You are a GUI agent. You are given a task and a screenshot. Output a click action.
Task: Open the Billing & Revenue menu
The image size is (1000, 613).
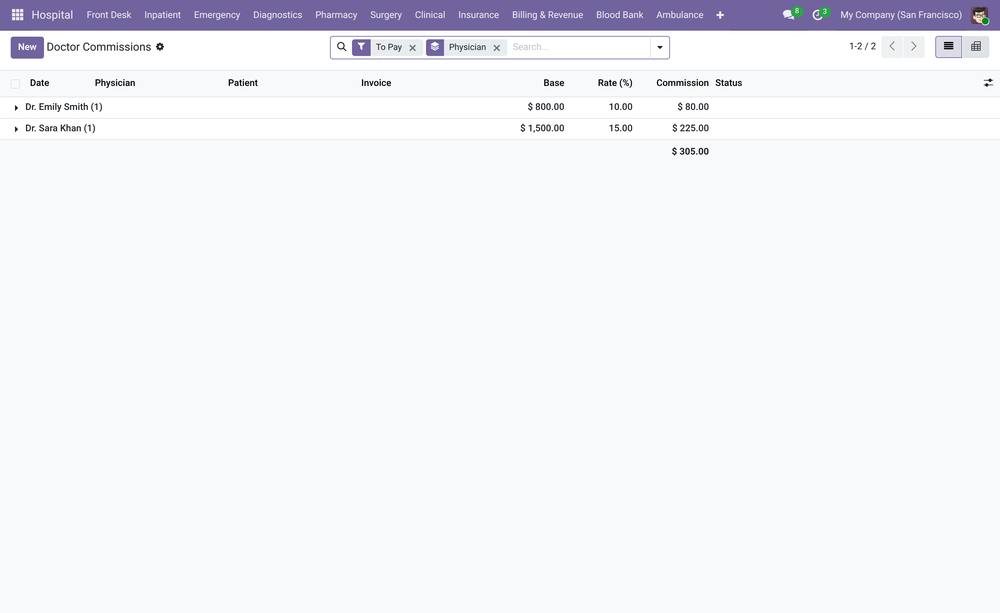(547, 15)
